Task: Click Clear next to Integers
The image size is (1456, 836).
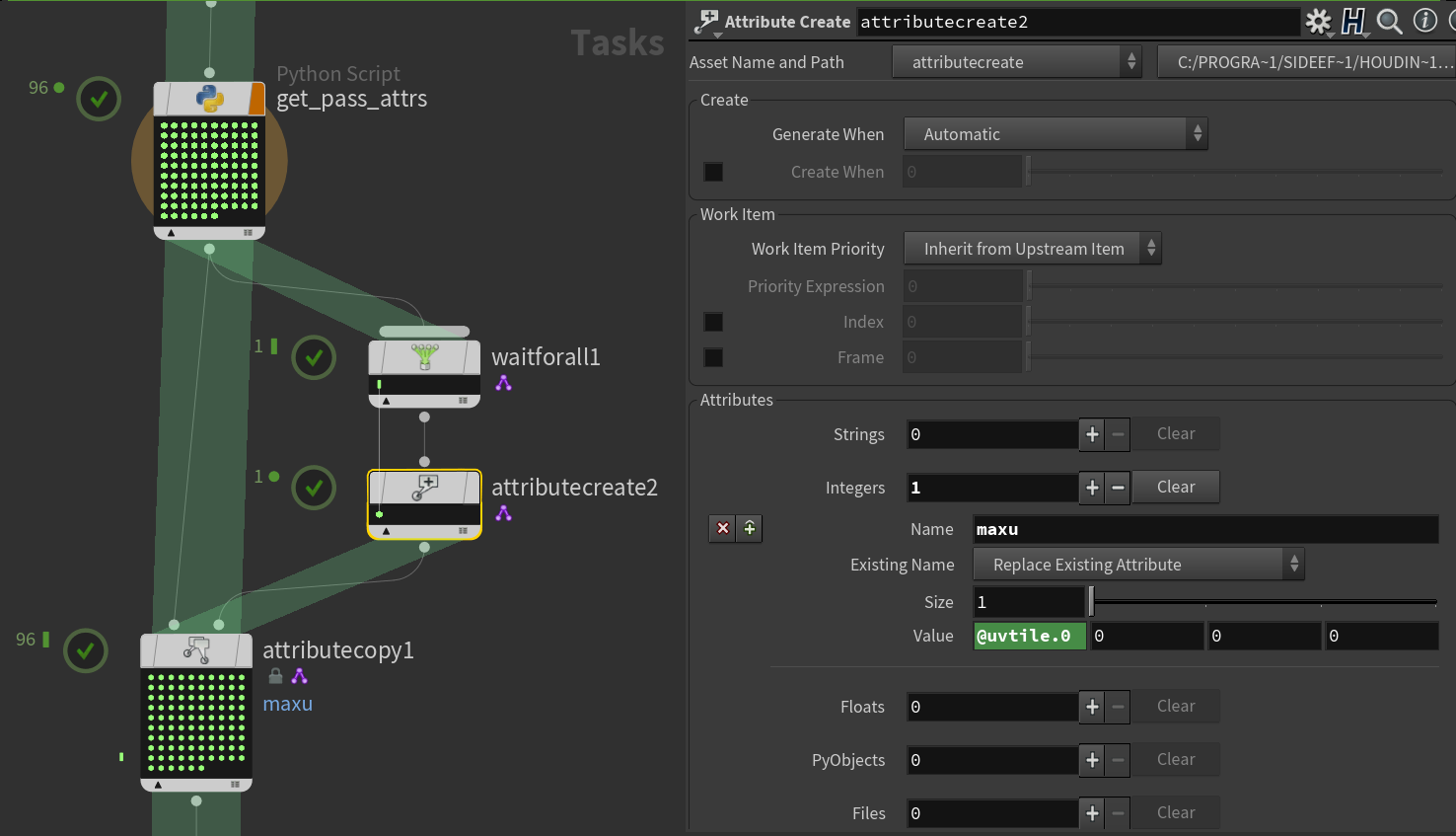Action: point(1175,487)
